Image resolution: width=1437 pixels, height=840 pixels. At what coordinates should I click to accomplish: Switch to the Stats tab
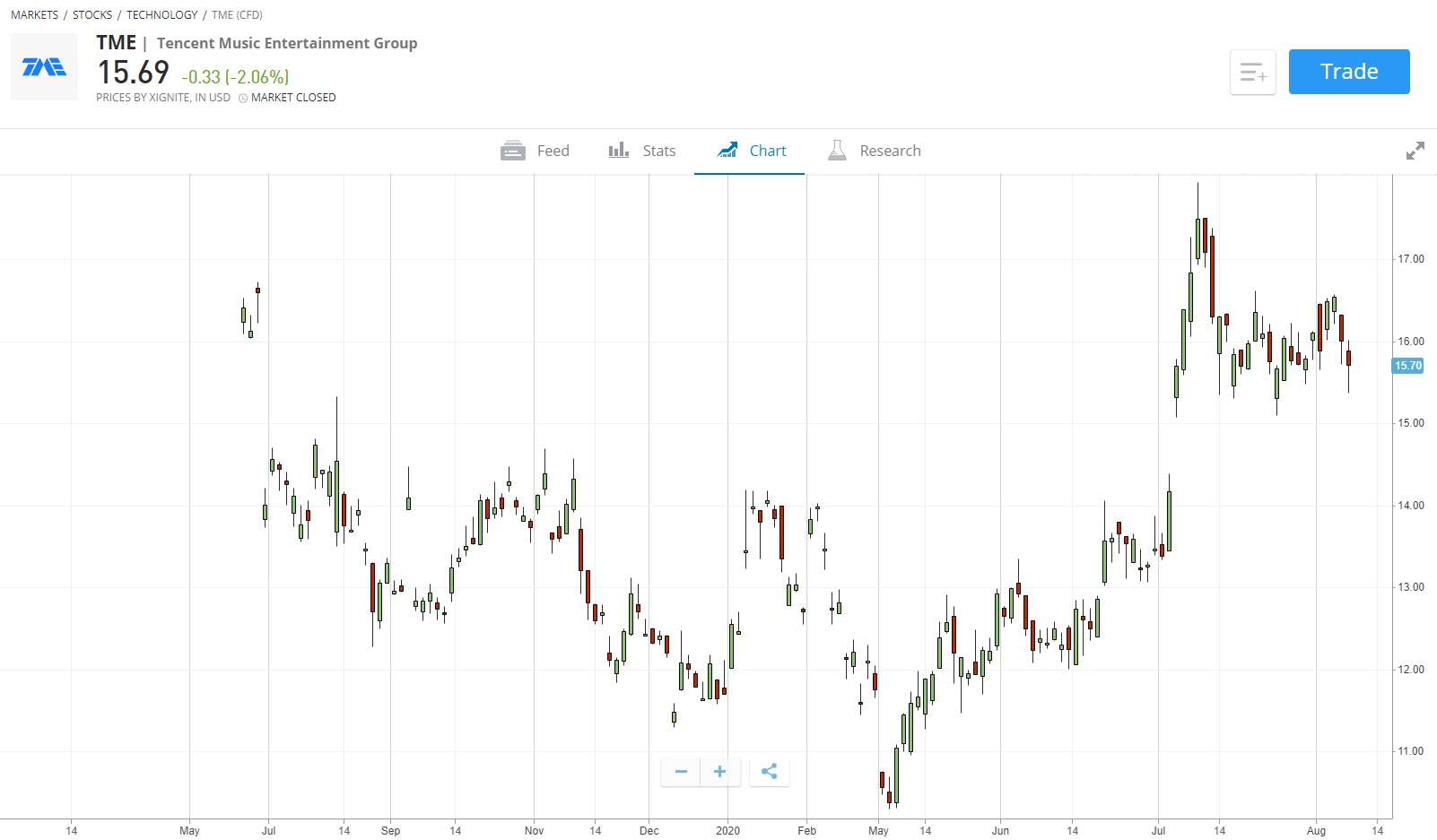point(642,151)
